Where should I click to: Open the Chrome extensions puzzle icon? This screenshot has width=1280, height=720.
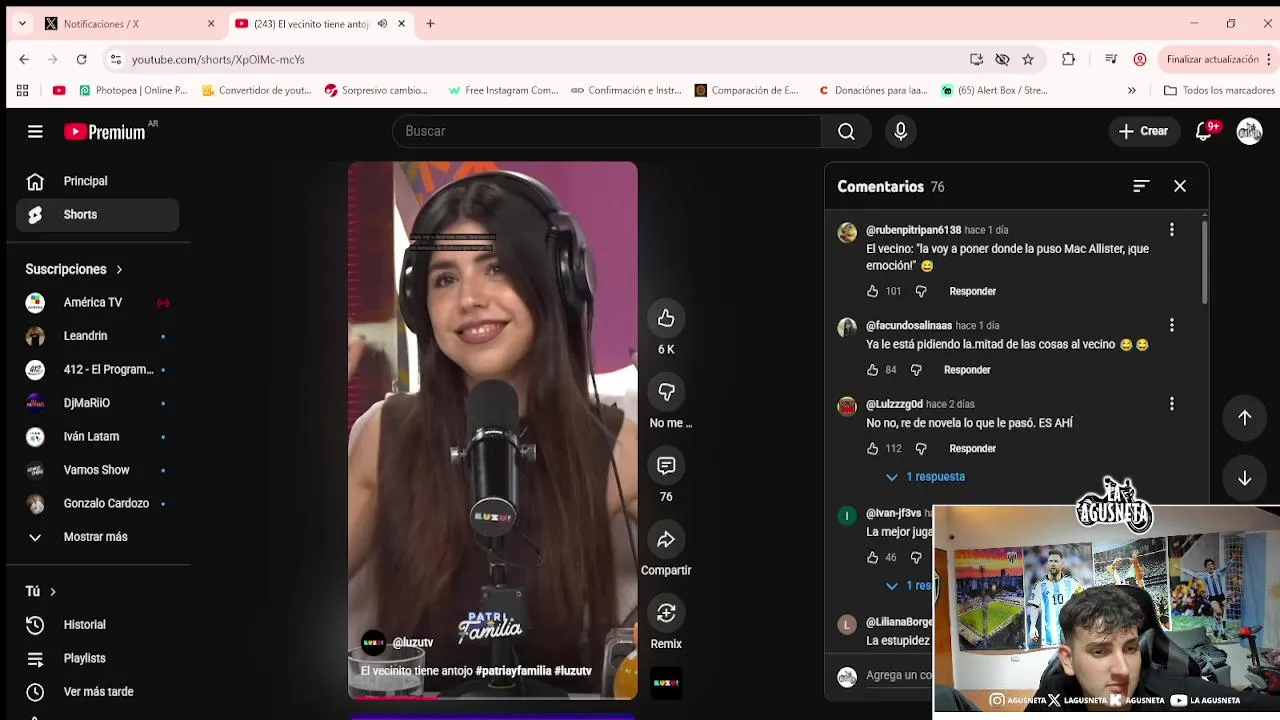point(1068,59)
